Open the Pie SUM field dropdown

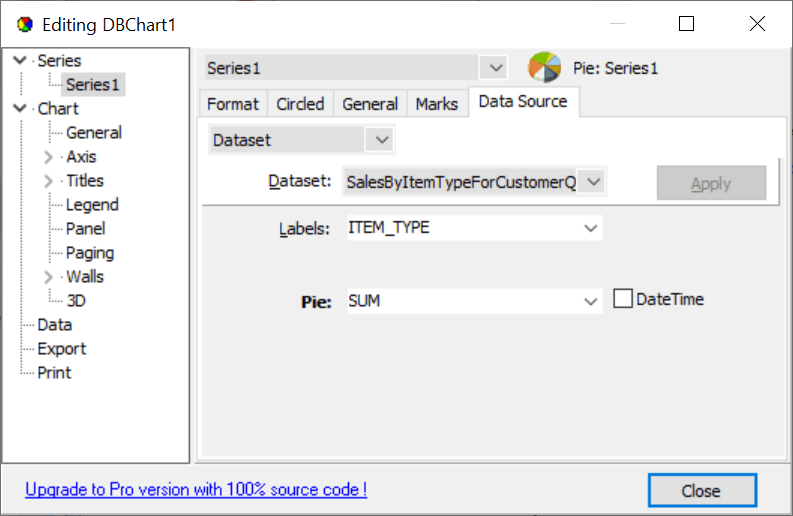(x=589, y=300)
